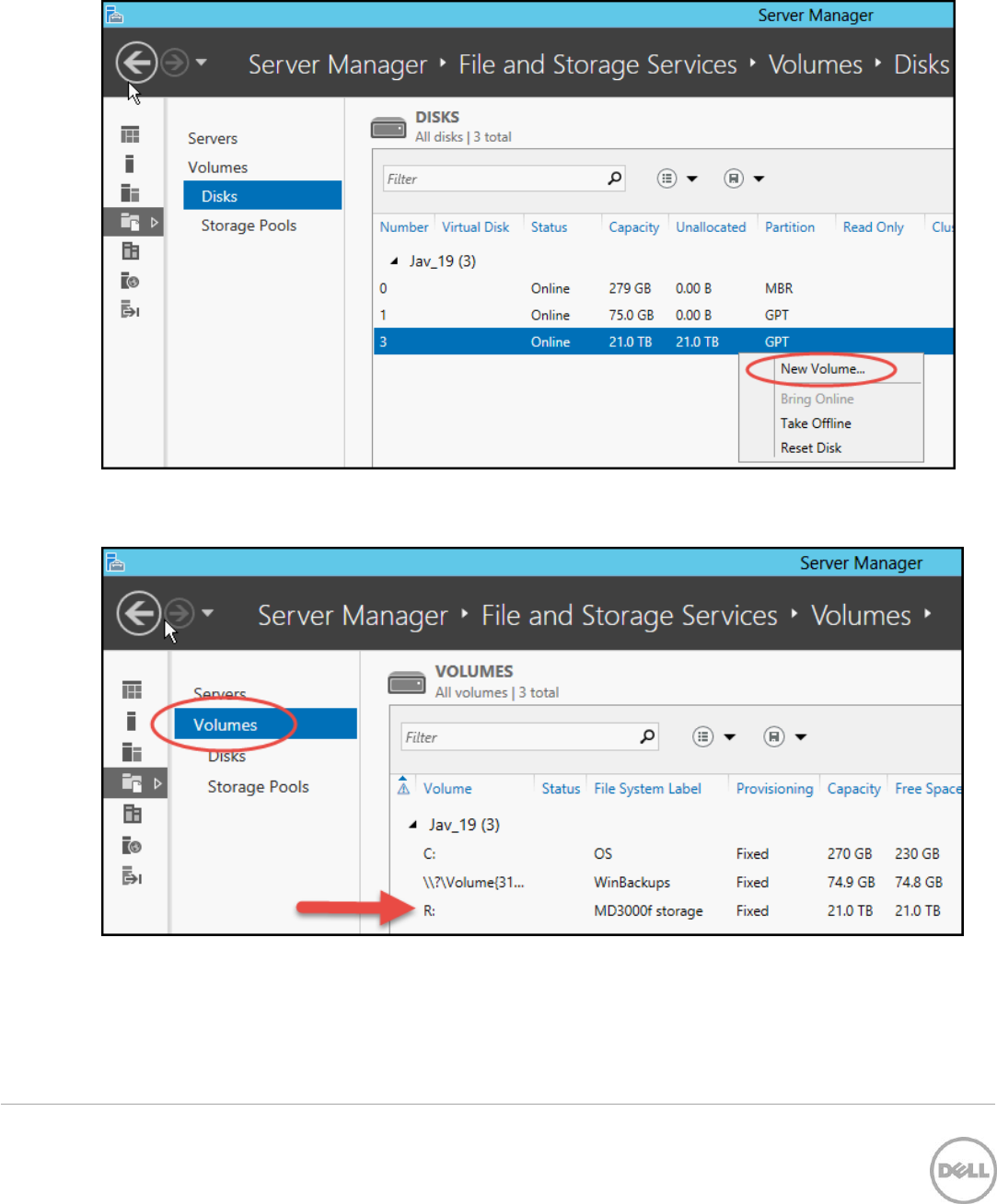Choose Take Offline from the context menu
This screenshot has height=1204, width=997.
coord(816,423)
